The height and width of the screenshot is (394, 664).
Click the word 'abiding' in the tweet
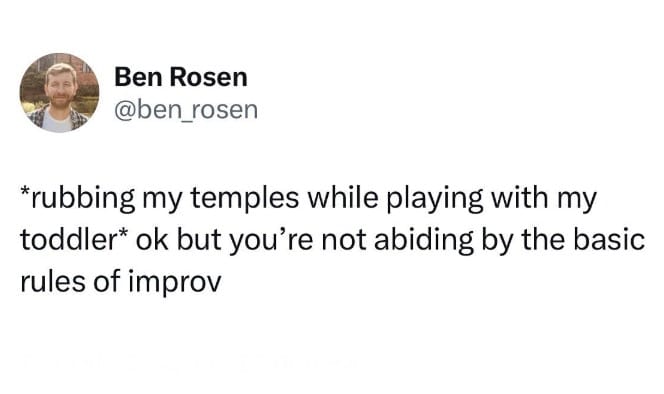tap(423, 240)
